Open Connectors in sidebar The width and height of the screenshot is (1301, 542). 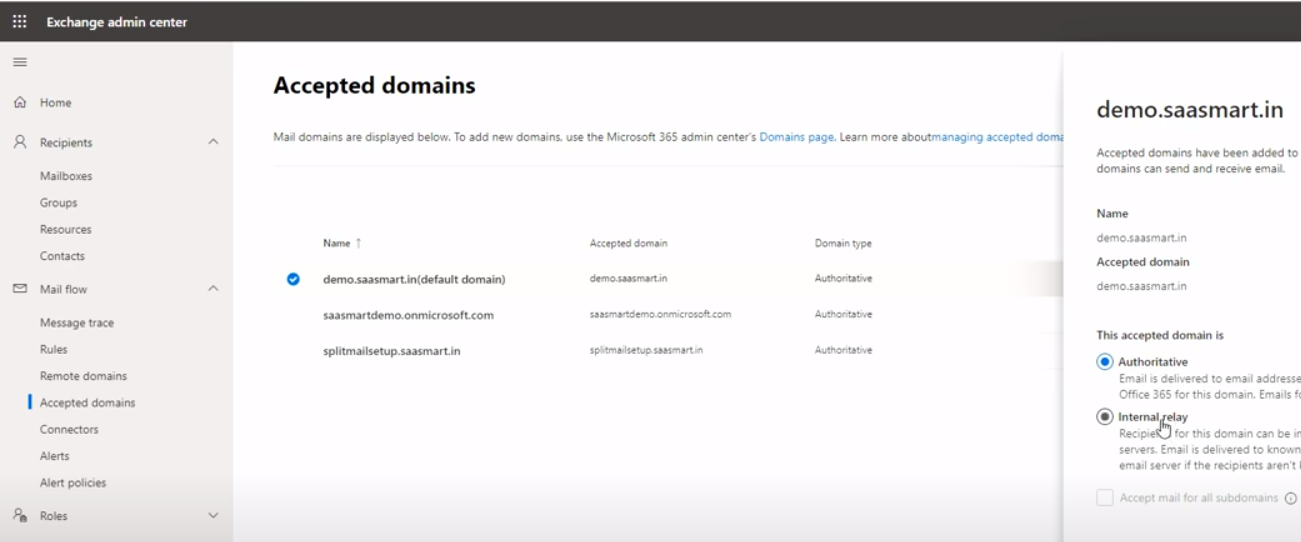click(x=69, y=429)
